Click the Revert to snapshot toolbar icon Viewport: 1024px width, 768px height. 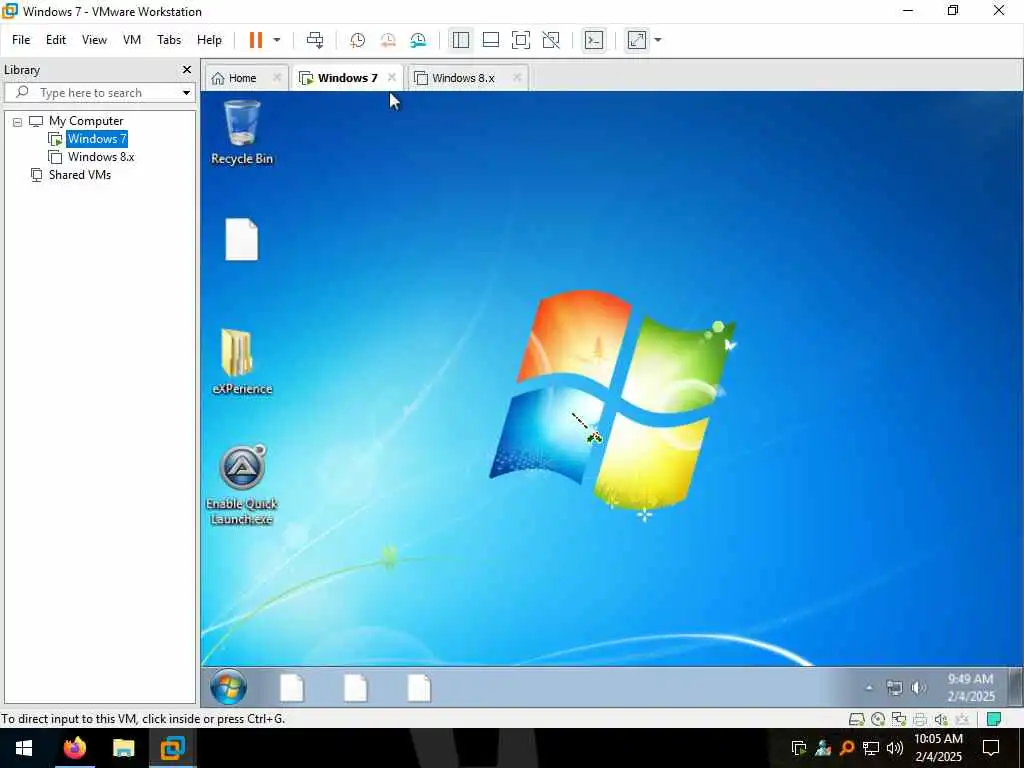[388, 40]
